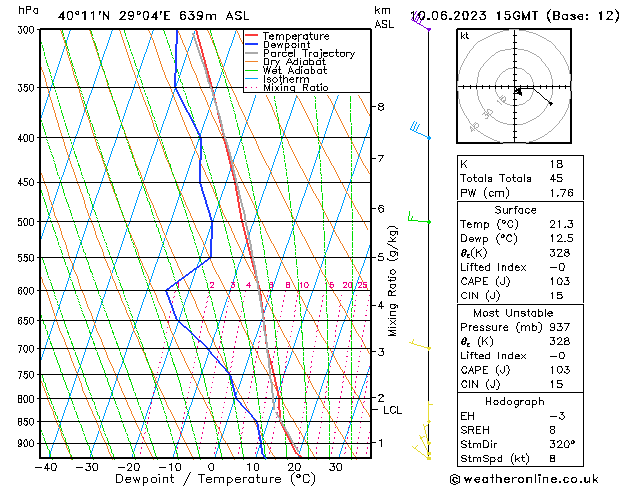Click the 'Isotherm' legend entry
The width and height of the screenshot is (629, 486).
(x=286, y=79)
